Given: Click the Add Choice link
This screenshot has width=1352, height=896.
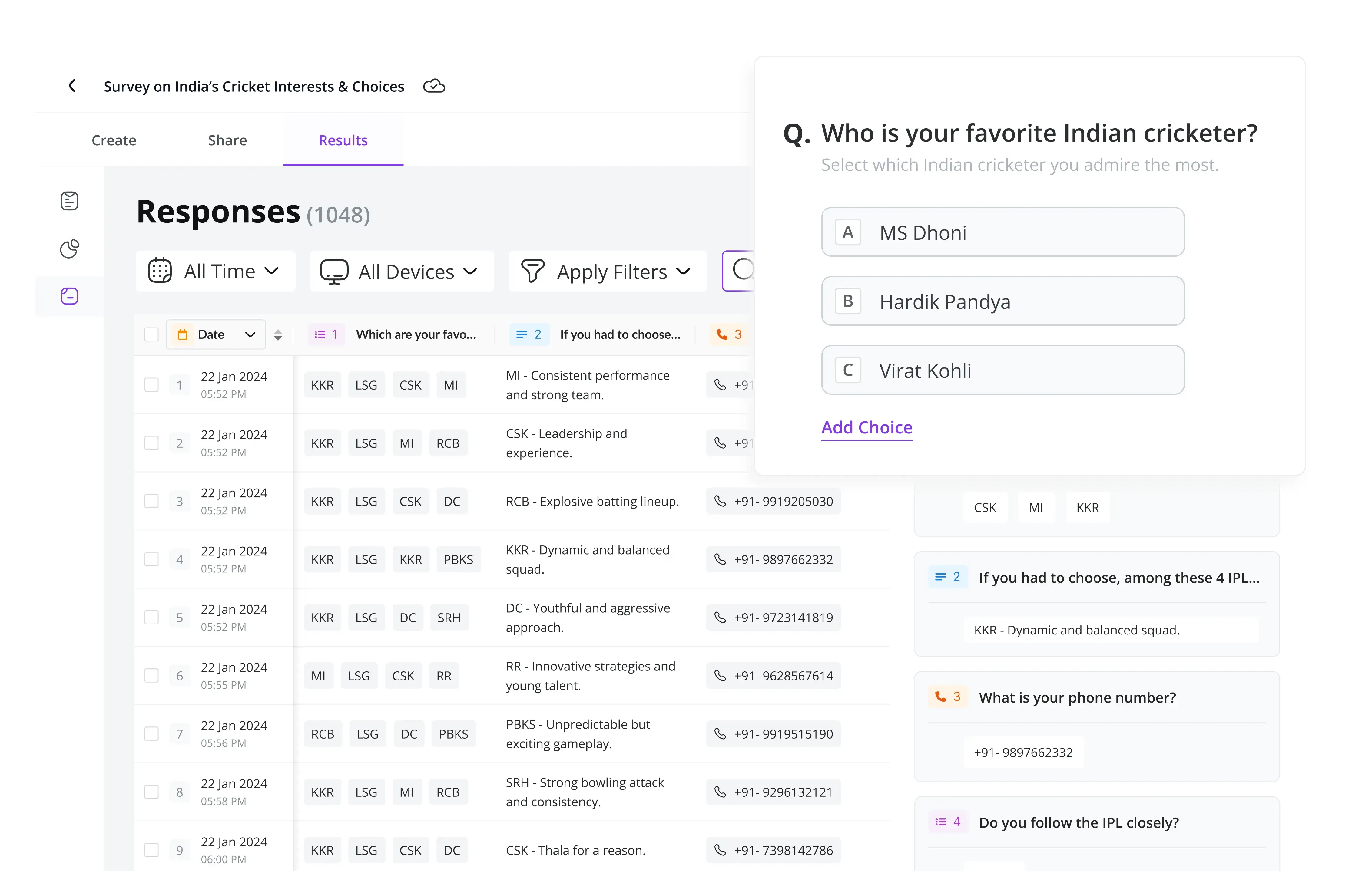Looking at the screenshot, I should click(x=867, y=427).
